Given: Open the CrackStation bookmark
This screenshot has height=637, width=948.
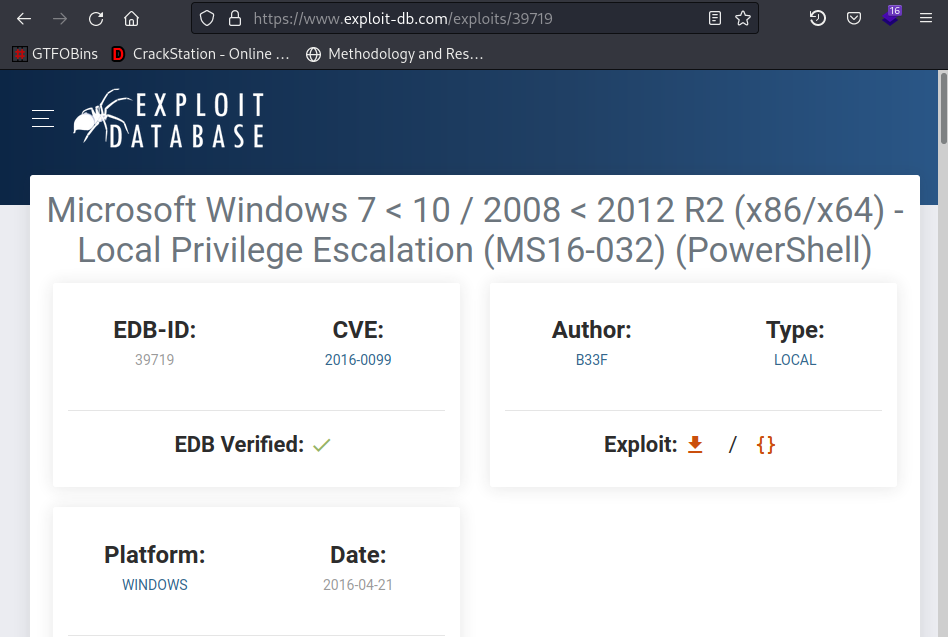Looking at the screenshot, I should coord(201,54).
